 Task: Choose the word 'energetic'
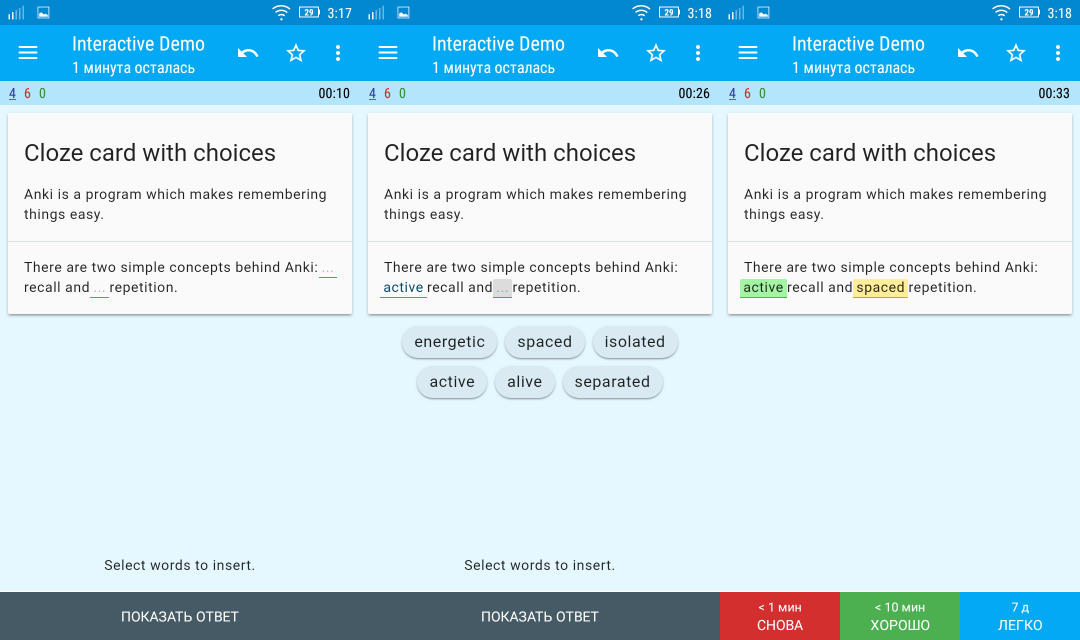pos(449,342)
